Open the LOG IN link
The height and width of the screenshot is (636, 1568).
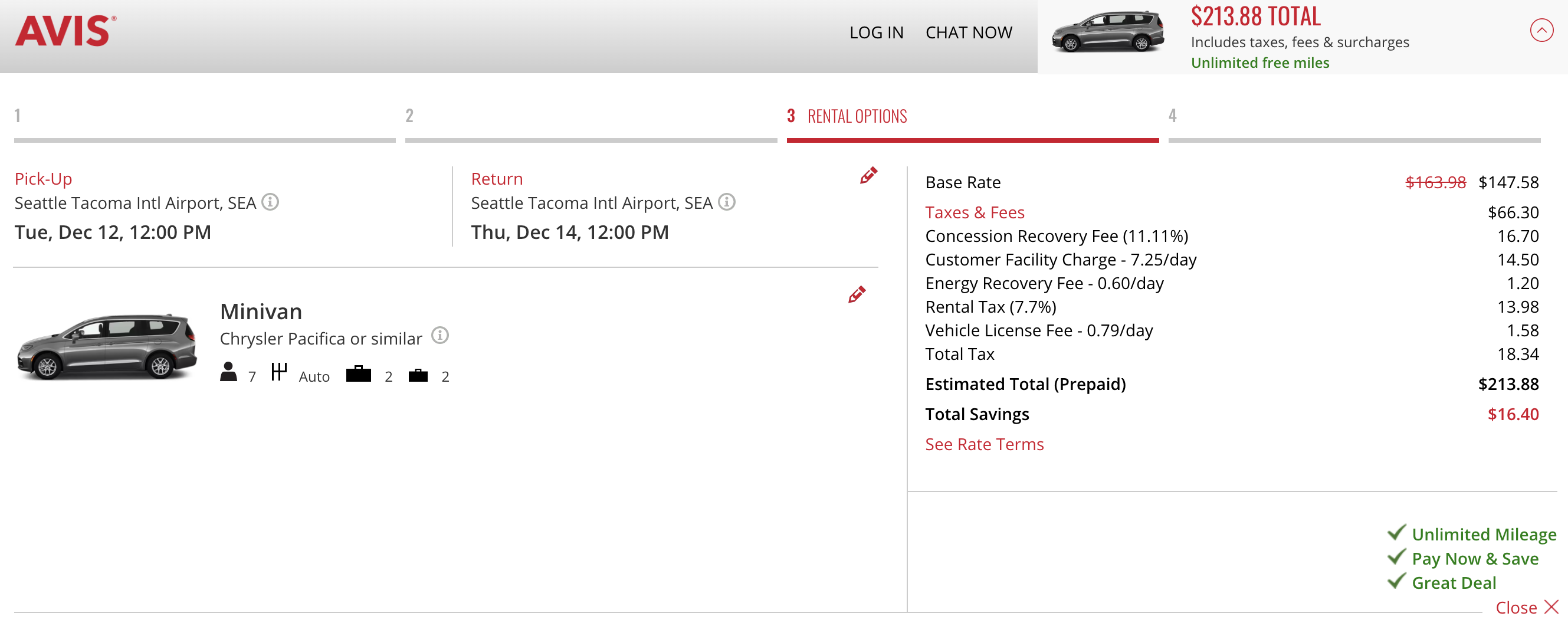[x=877, y=33]
